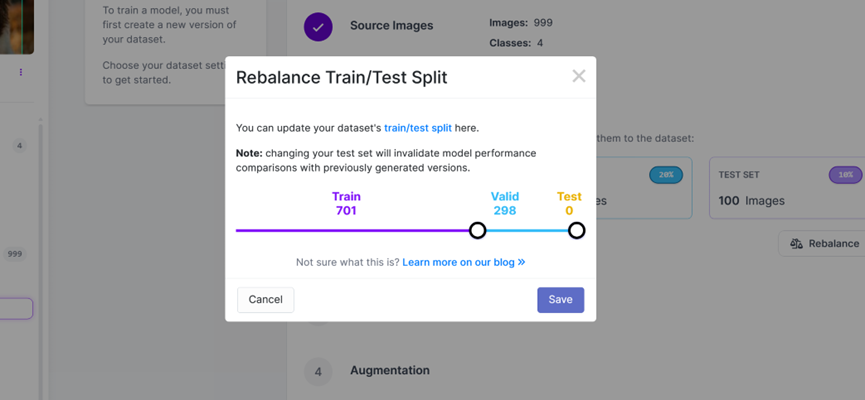Click the 10% test set badge

[845, 174]
